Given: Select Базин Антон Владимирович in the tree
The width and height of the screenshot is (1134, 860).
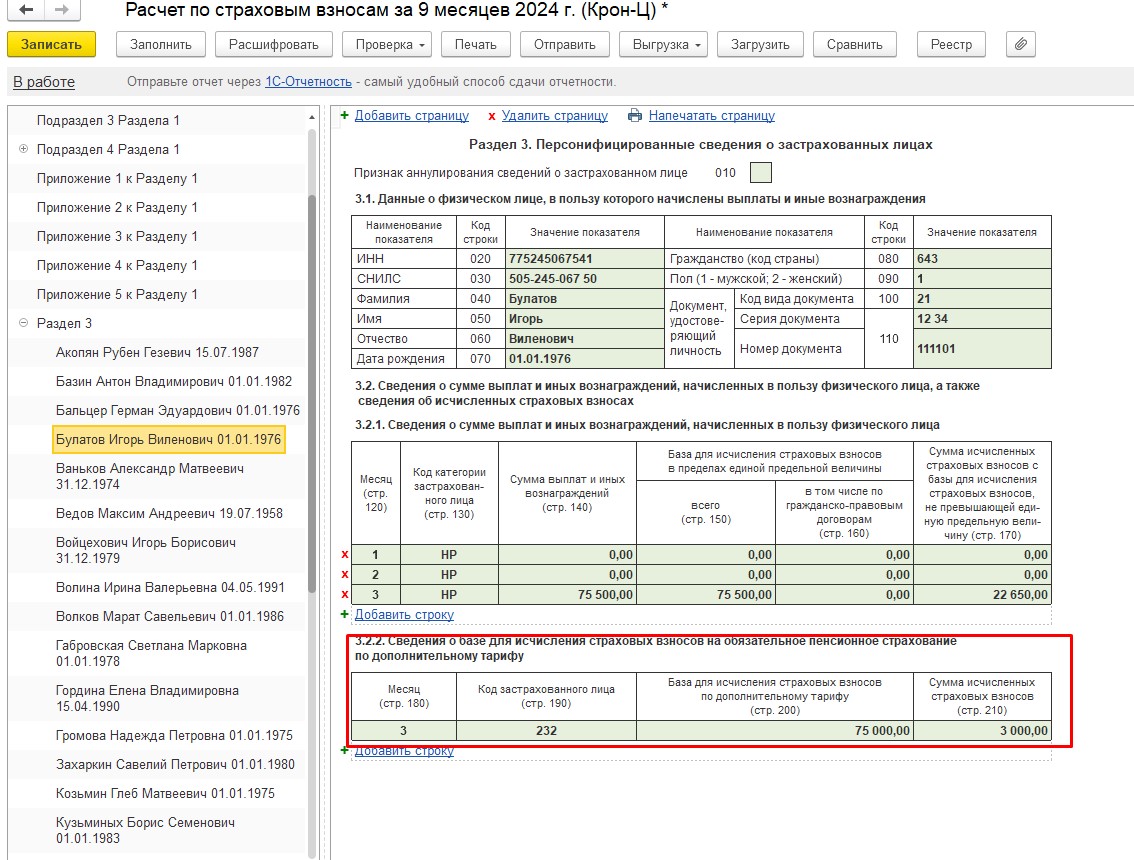Looking at the screenshot, I should click(174, 381).
